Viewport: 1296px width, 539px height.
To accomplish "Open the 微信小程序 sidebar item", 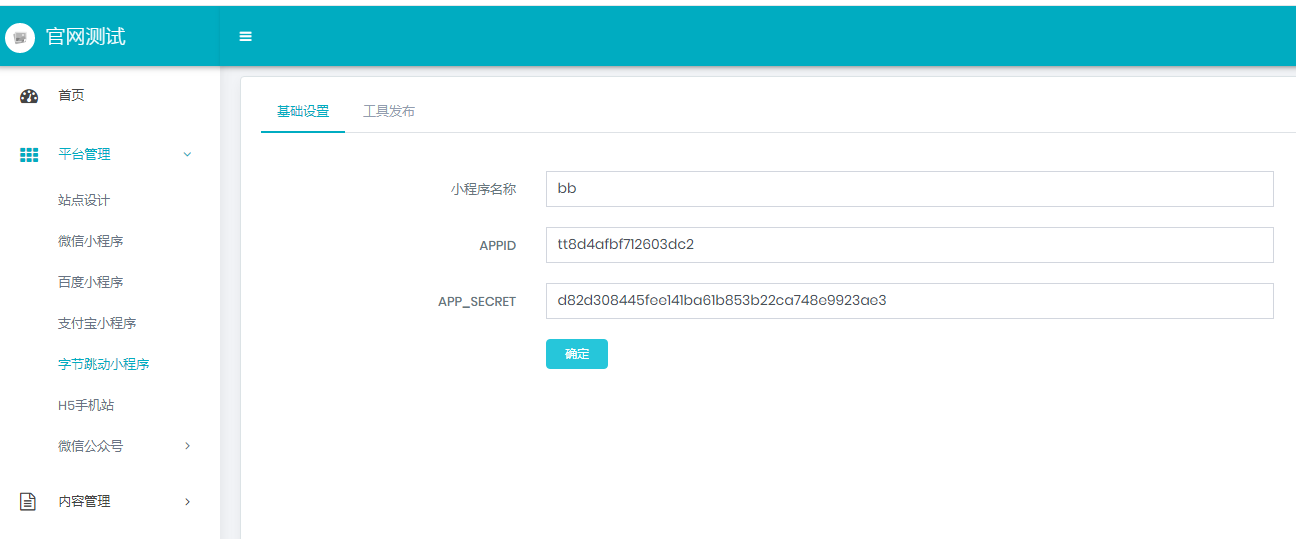I will coord(90,241).
